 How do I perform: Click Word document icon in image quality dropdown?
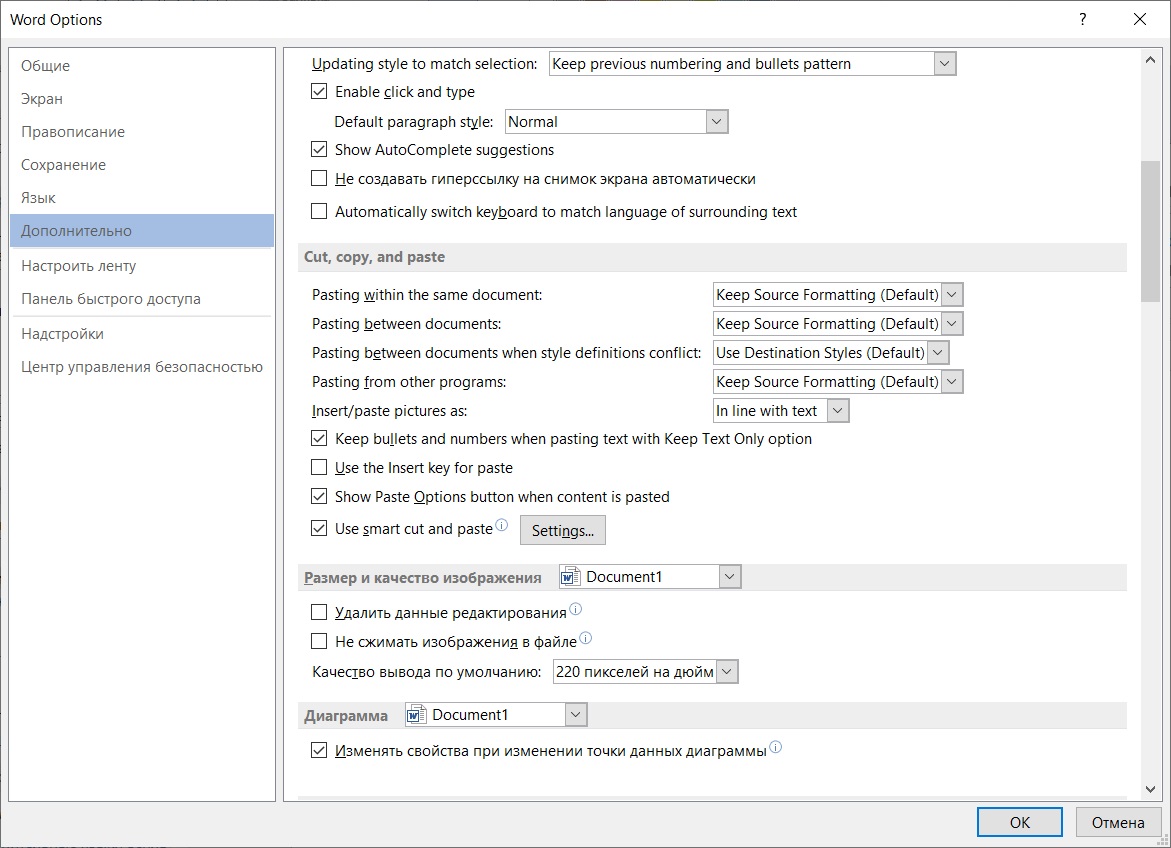(571, 577)
